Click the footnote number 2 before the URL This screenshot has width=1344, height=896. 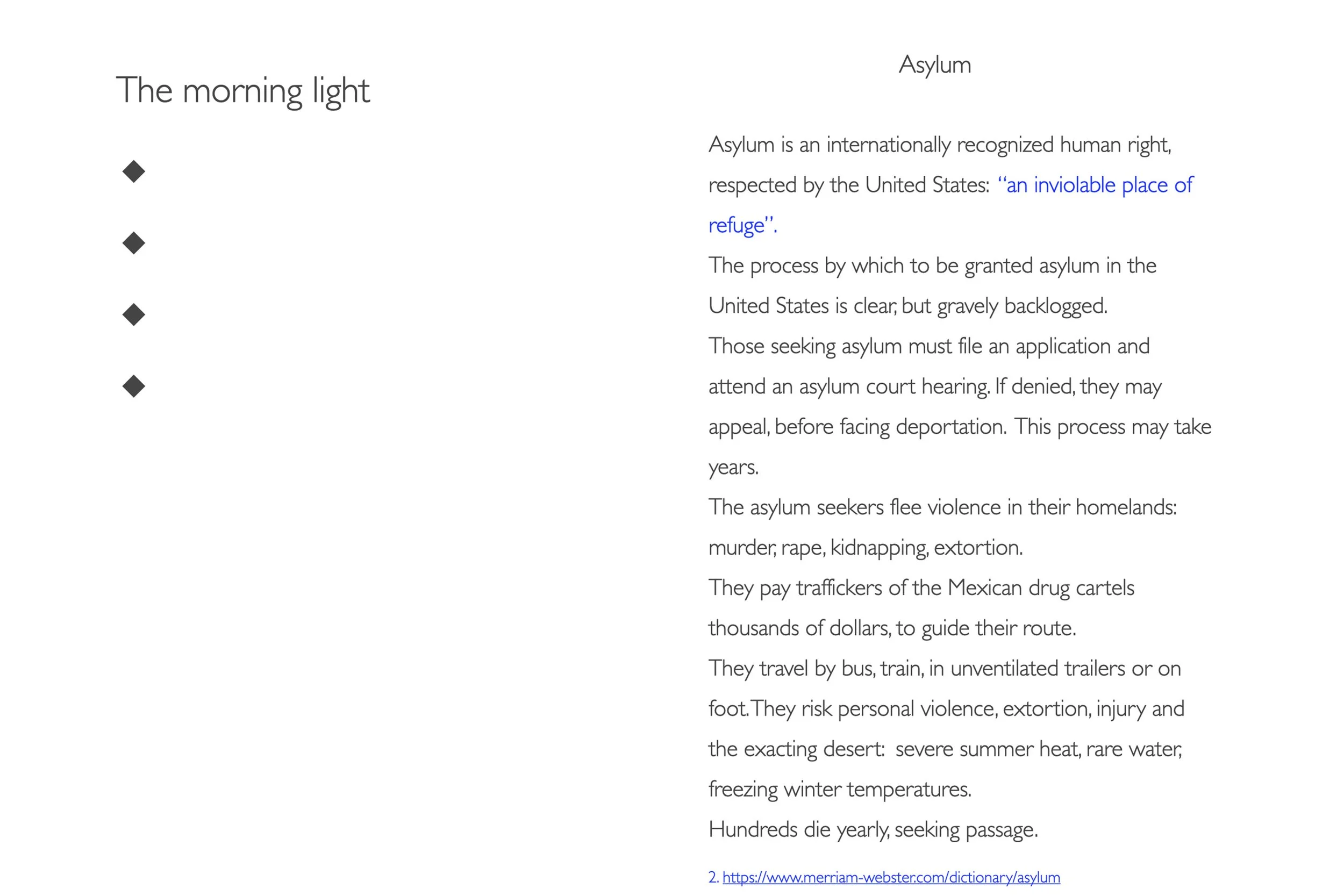coord(712,877)
